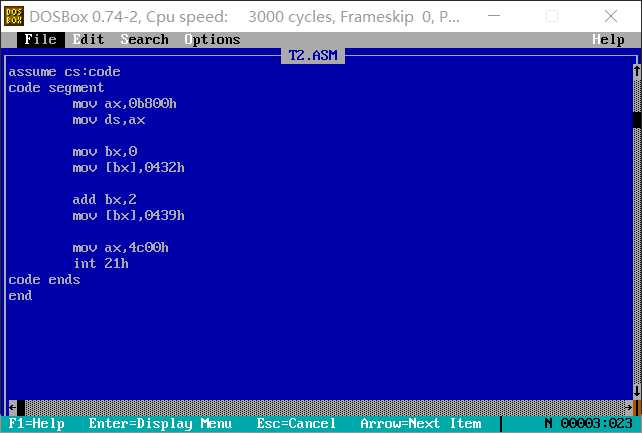Click the horizontal scrollbar right arrow

628,407
